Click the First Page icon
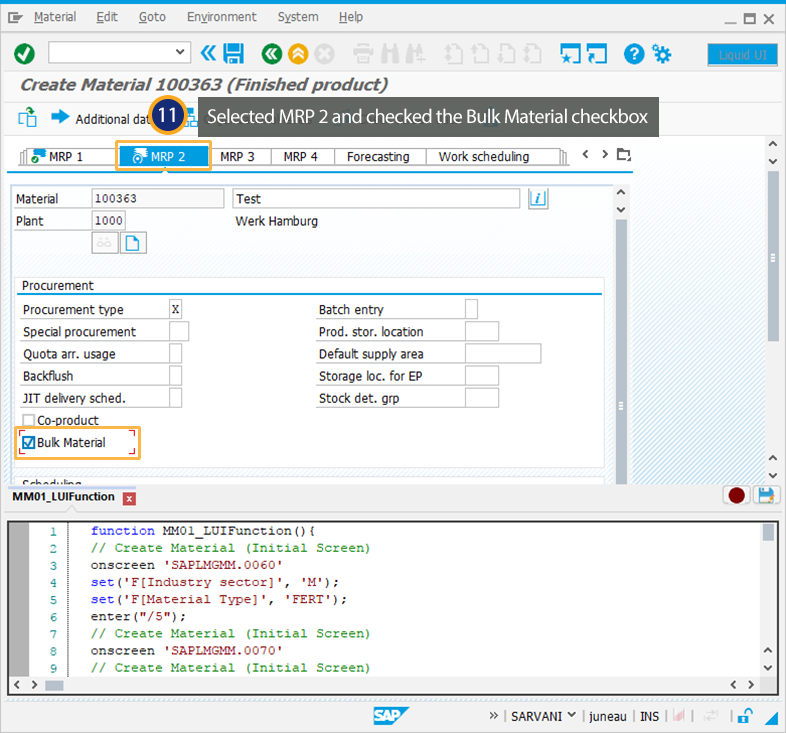Screen dimensions: 786x733 (x=453, y=54)
